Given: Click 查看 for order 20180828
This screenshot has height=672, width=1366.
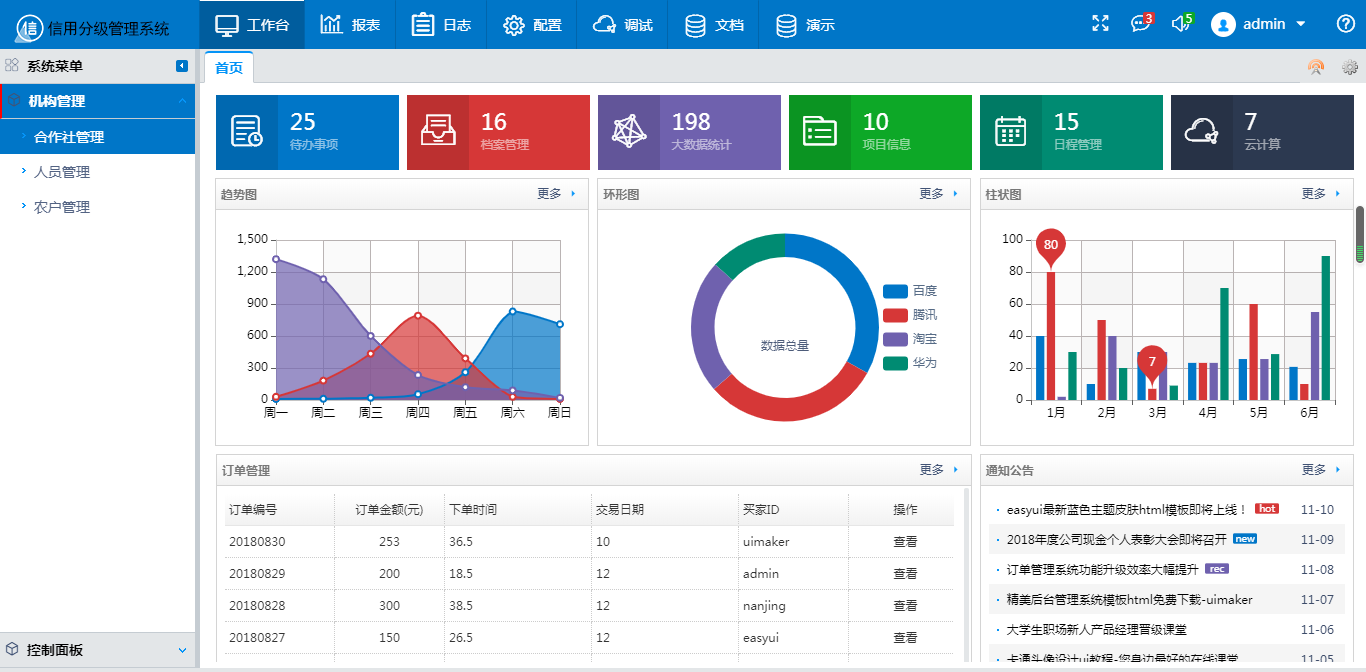Looking at the screenshot, I should [905, 606].
